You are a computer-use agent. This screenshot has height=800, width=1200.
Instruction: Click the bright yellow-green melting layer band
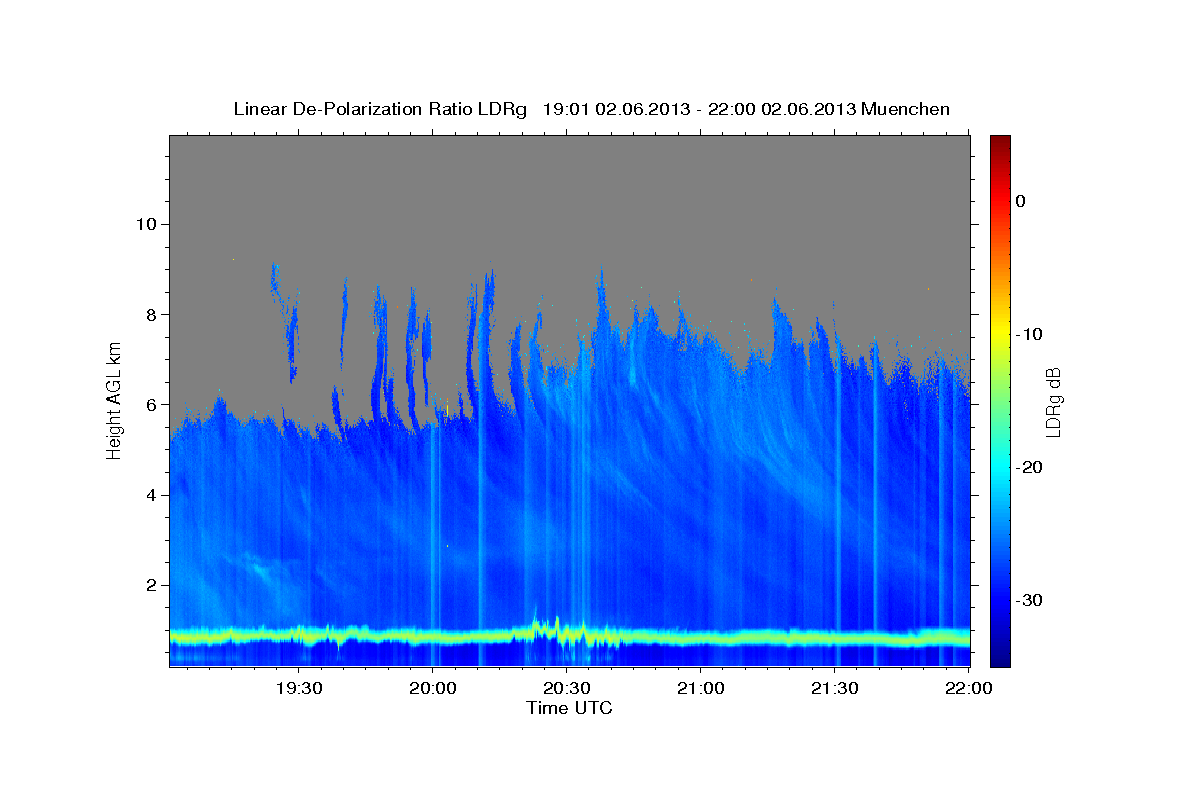point(569,636)
